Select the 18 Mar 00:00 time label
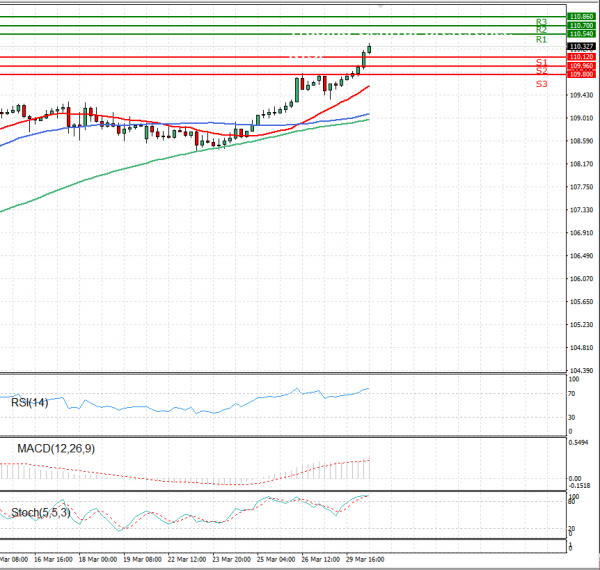 pos(98,560)
